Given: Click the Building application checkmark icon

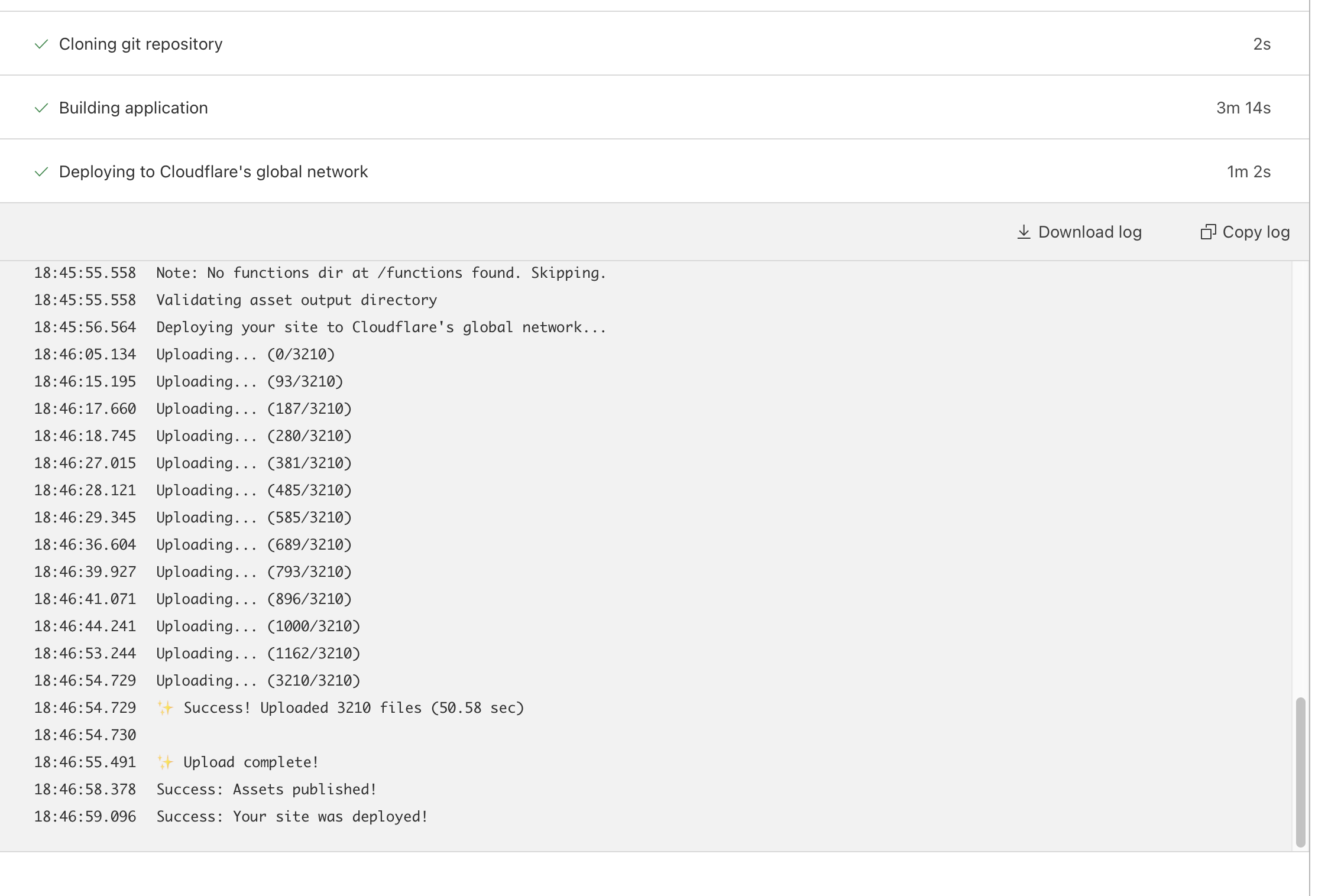Looking at the screenshot, I should tap(41, 108).
